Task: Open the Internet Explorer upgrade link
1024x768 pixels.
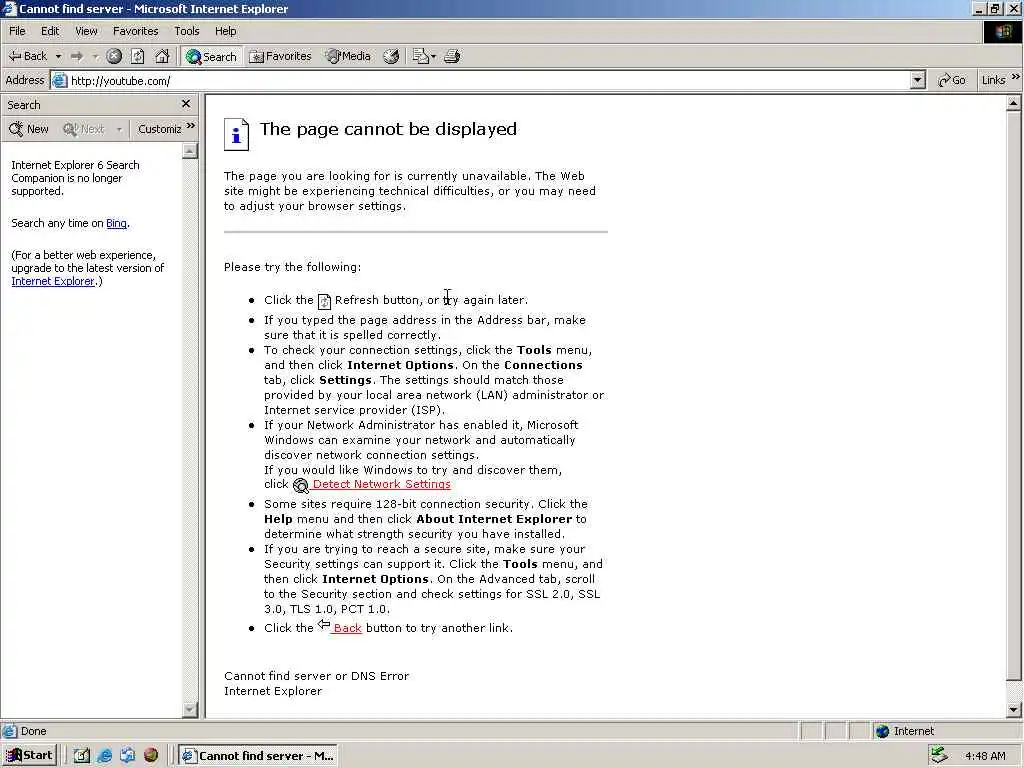Action: coord(53,281)
